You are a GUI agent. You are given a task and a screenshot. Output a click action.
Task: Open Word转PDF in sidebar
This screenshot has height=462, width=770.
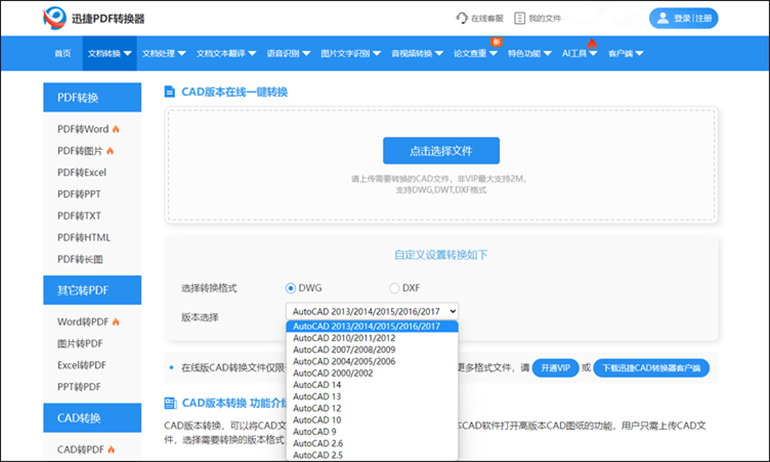coord(83,322)
